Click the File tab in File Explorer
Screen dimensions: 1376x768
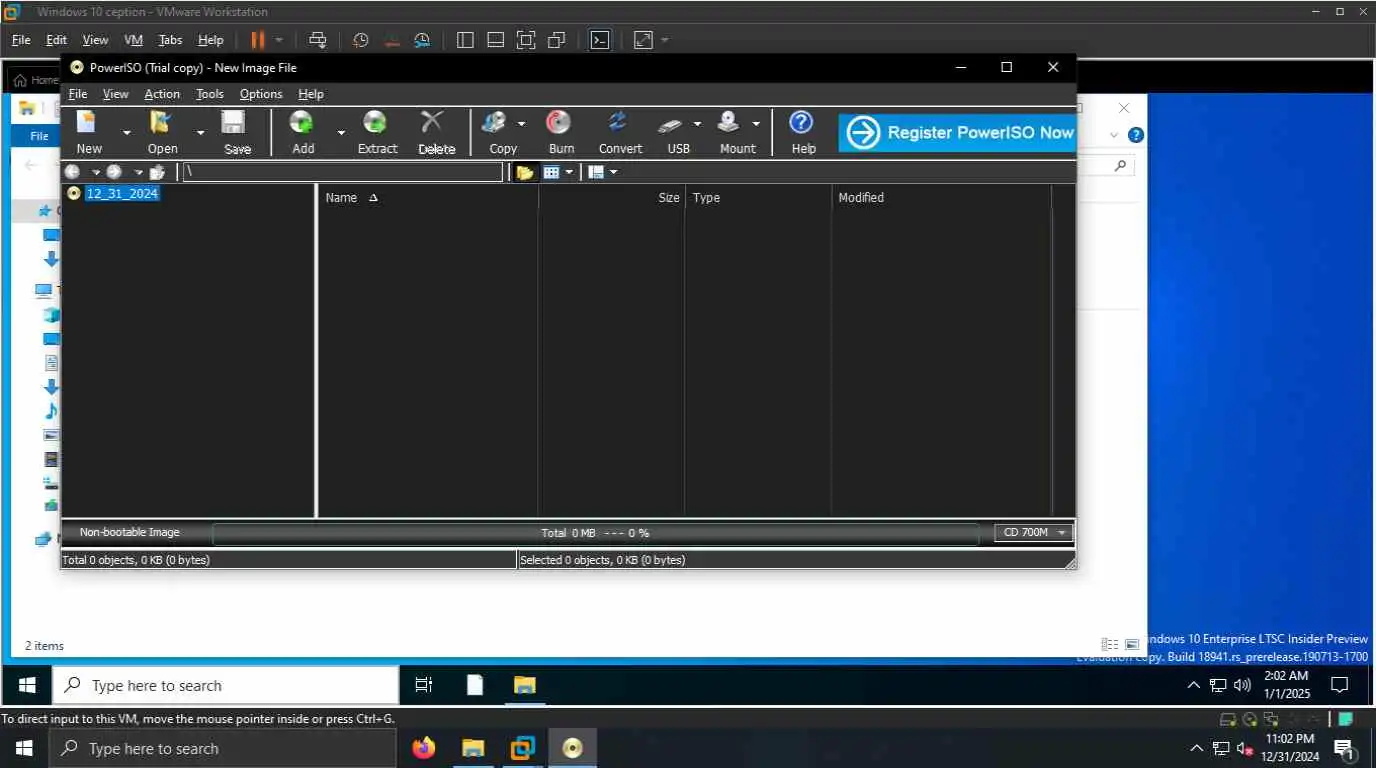pyautogui.click(x=39, y=136)
